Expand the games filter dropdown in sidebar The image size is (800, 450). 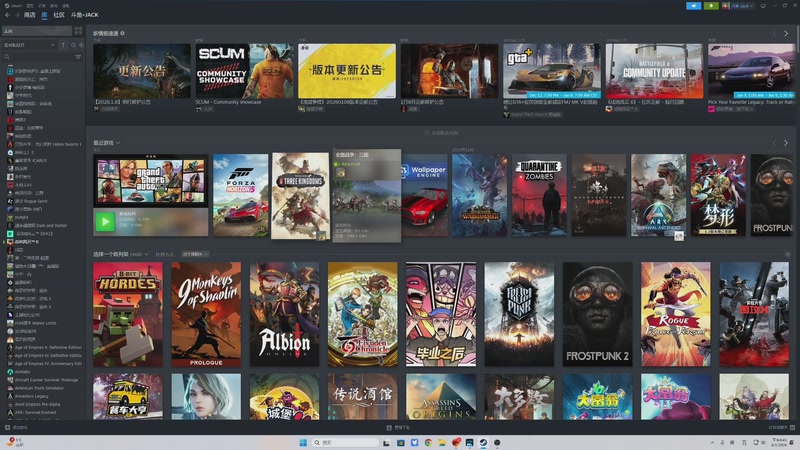(x=30, y=45)
